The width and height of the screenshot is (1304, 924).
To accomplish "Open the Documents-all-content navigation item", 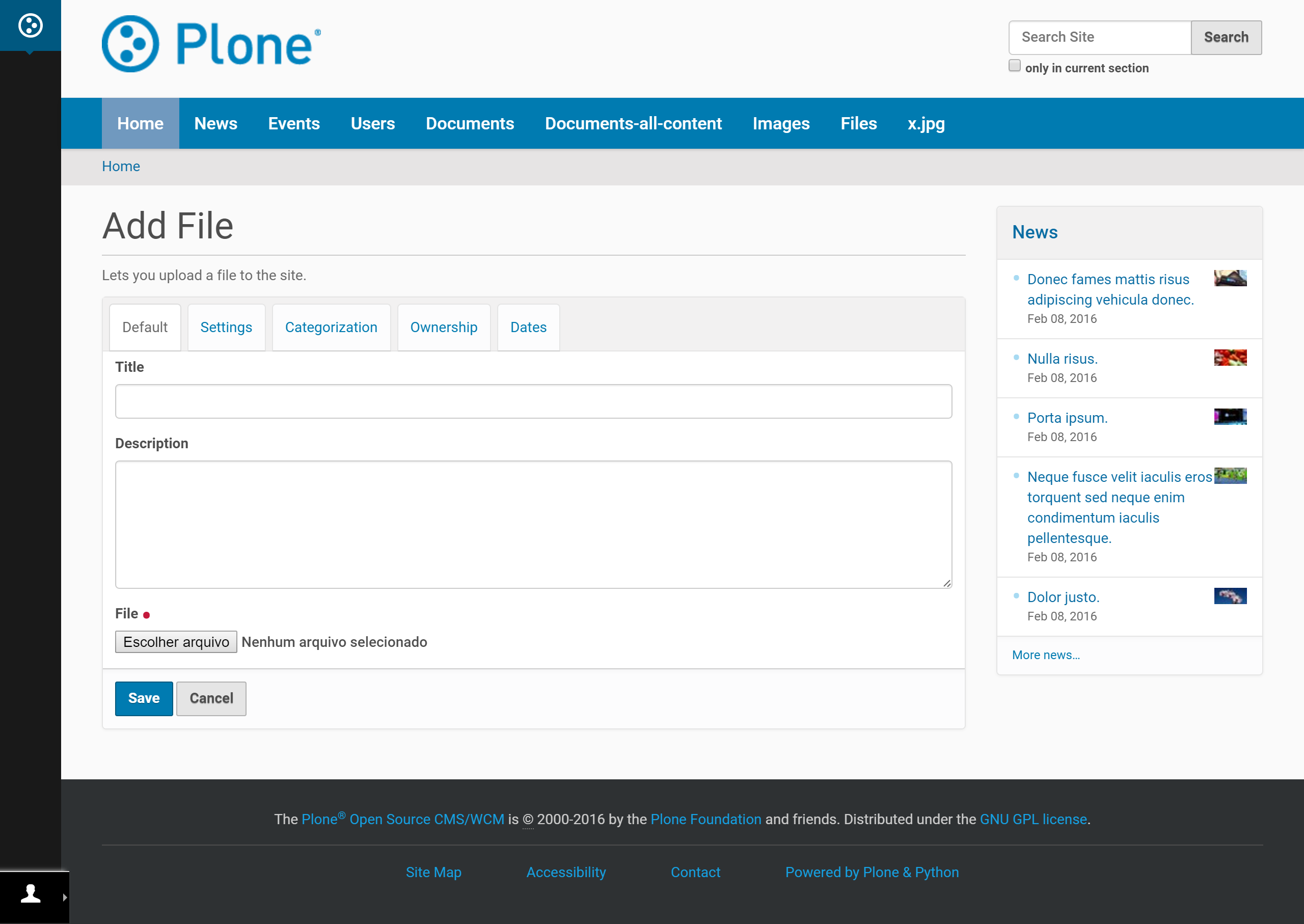I will pyautogui.click(x=633, y=123).
